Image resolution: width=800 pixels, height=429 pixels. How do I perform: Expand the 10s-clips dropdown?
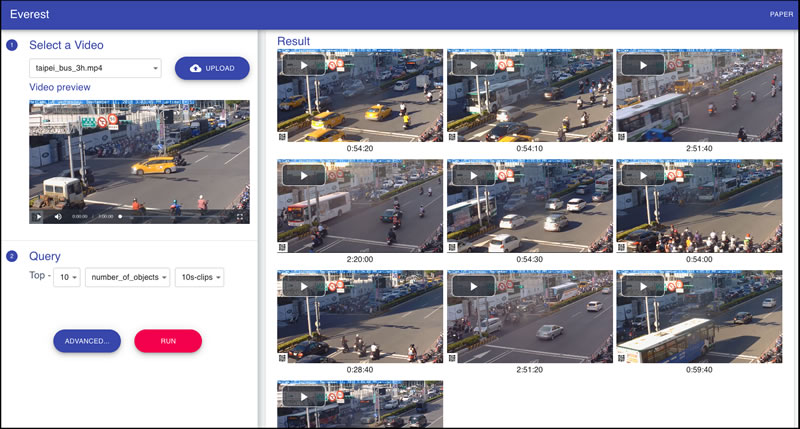(x=199, y=277)
